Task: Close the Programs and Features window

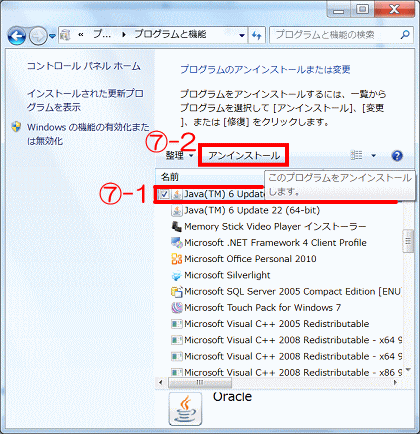Action: [394, 9]
